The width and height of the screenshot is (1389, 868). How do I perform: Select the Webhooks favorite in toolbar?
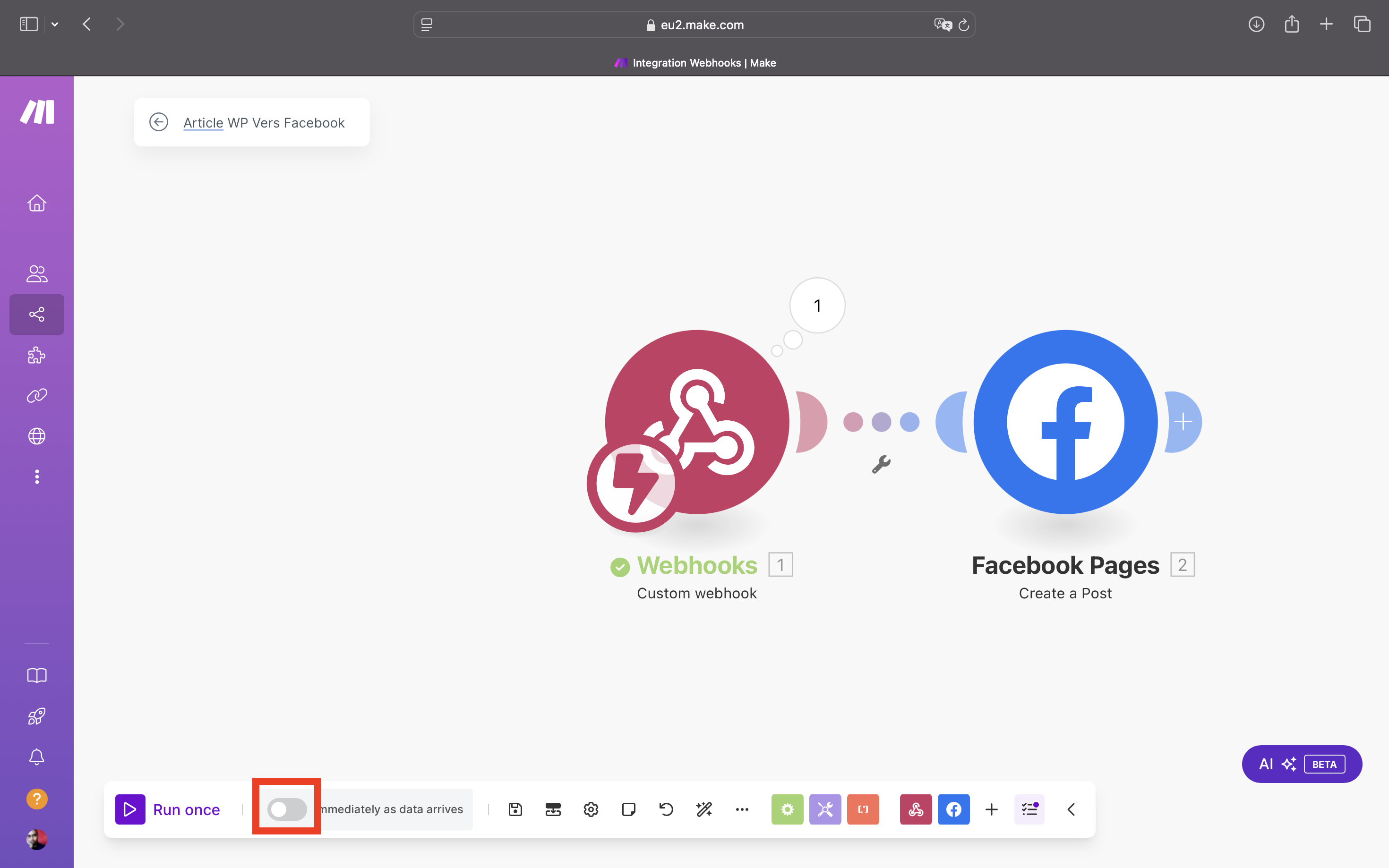[x=916, y=809]
